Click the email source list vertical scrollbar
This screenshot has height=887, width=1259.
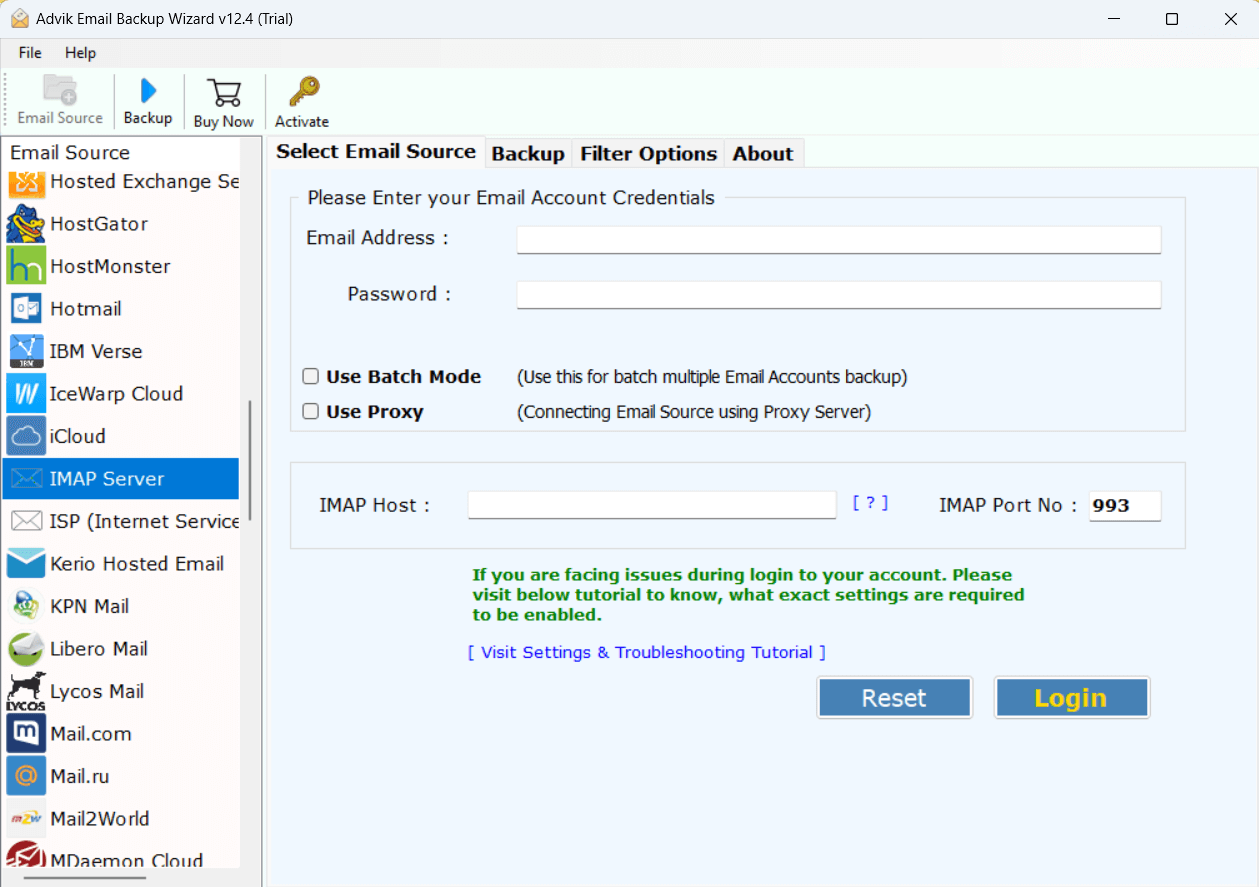(250, 460)
